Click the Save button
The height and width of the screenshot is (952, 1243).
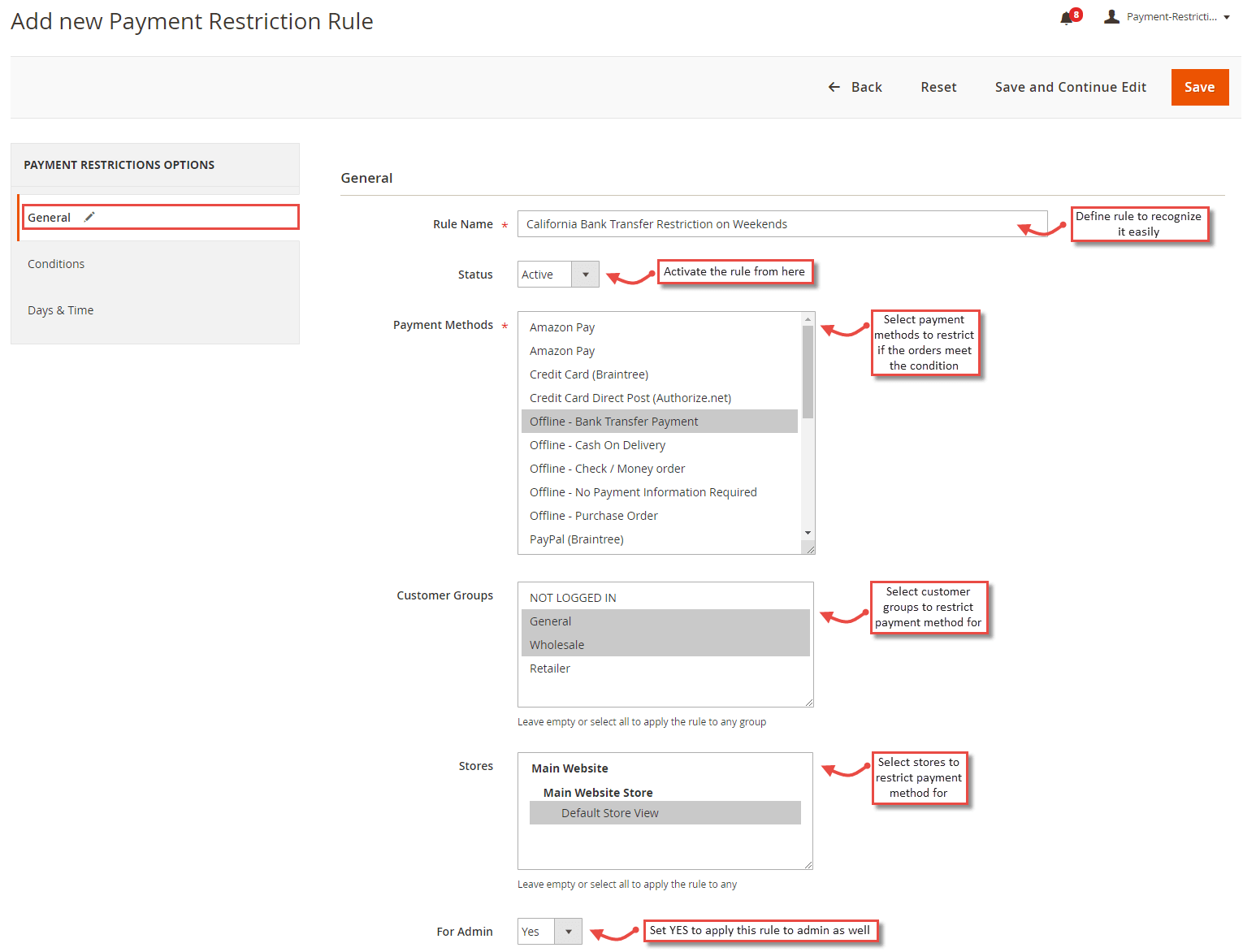pyautogui.click(x=1200, y=87)
